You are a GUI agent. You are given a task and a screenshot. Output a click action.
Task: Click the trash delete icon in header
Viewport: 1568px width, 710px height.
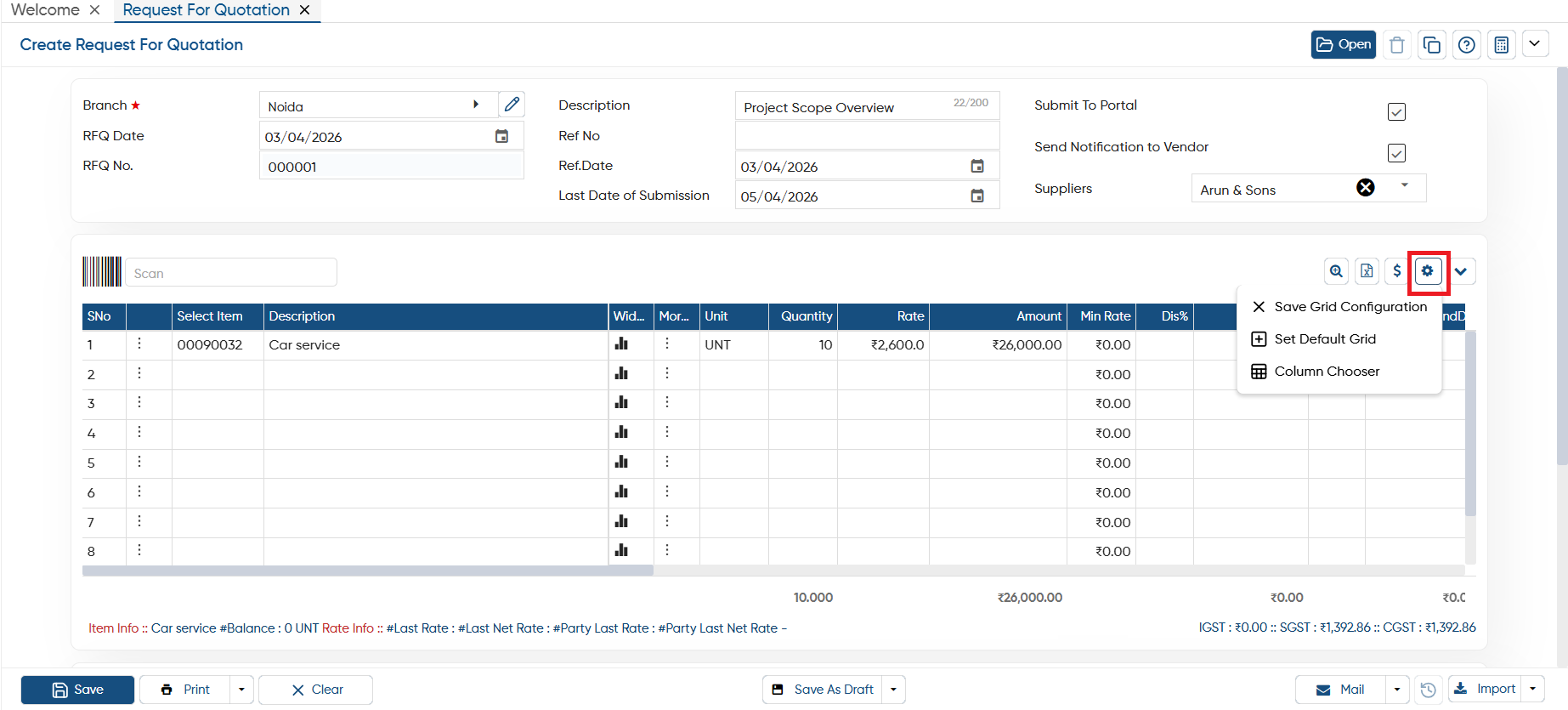click(1396, 45)
